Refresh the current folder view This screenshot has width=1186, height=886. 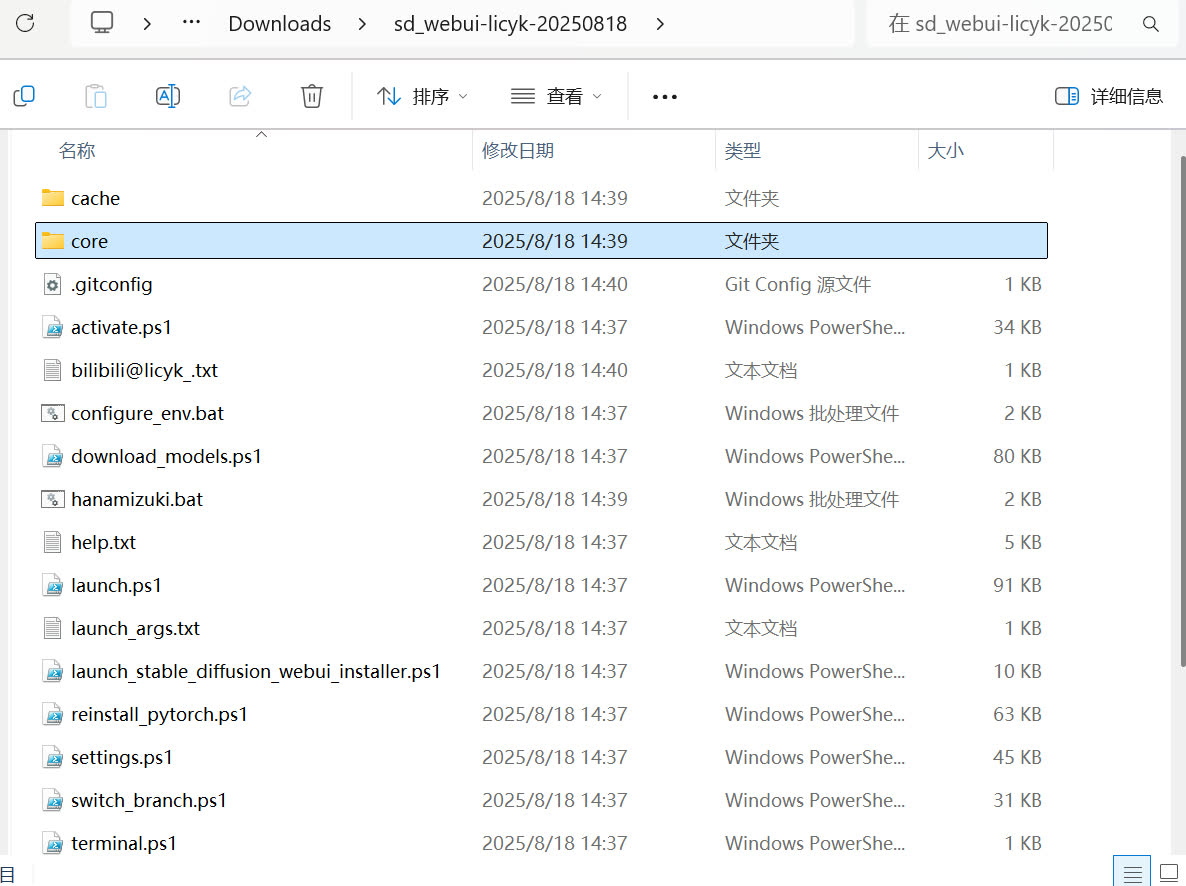(25, 23)
